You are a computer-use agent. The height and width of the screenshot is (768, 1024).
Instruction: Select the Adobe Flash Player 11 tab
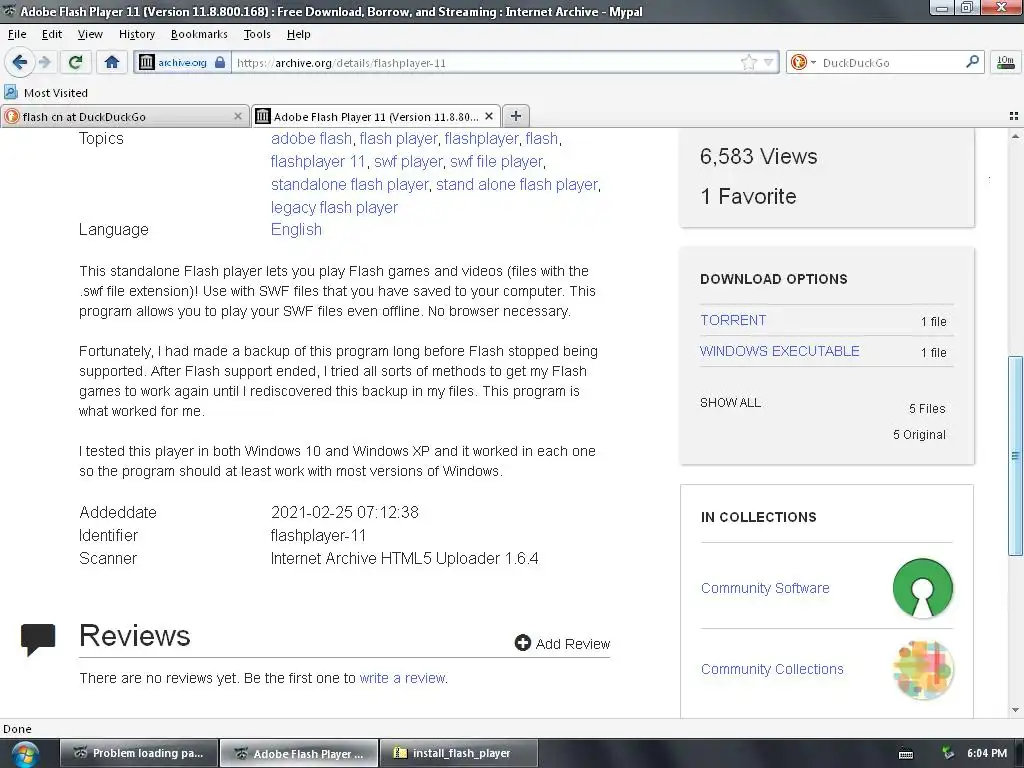click(x=376, y=116)
